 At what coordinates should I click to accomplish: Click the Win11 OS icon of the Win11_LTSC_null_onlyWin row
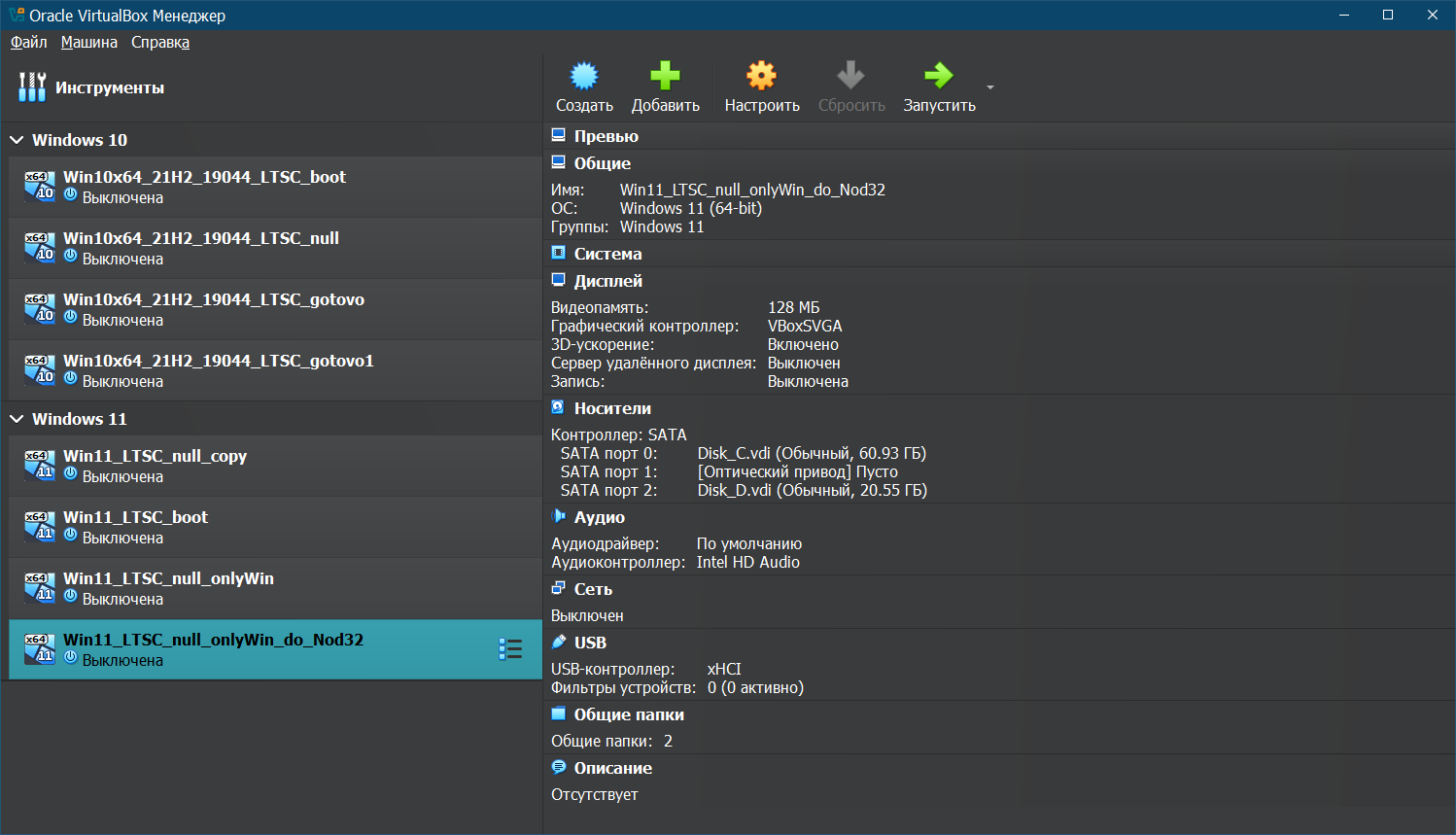point(40,588)
